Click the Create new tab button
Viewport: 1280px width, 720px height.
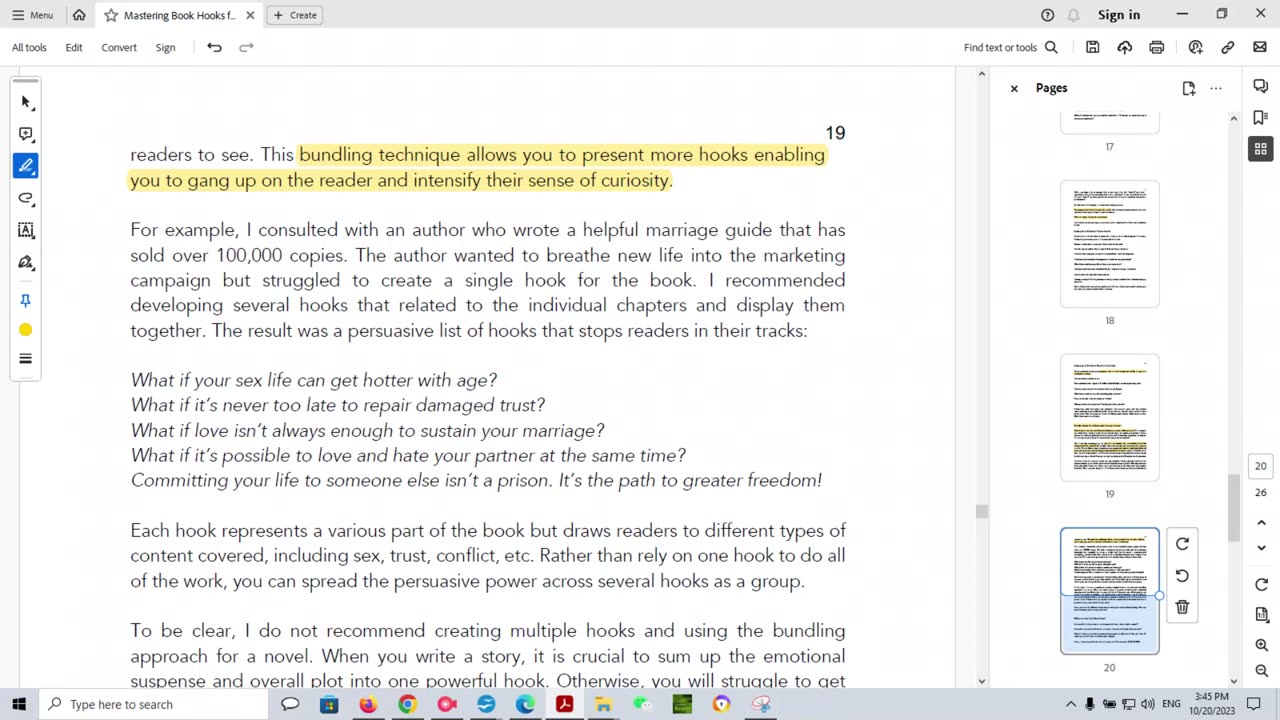click(296, 15)
